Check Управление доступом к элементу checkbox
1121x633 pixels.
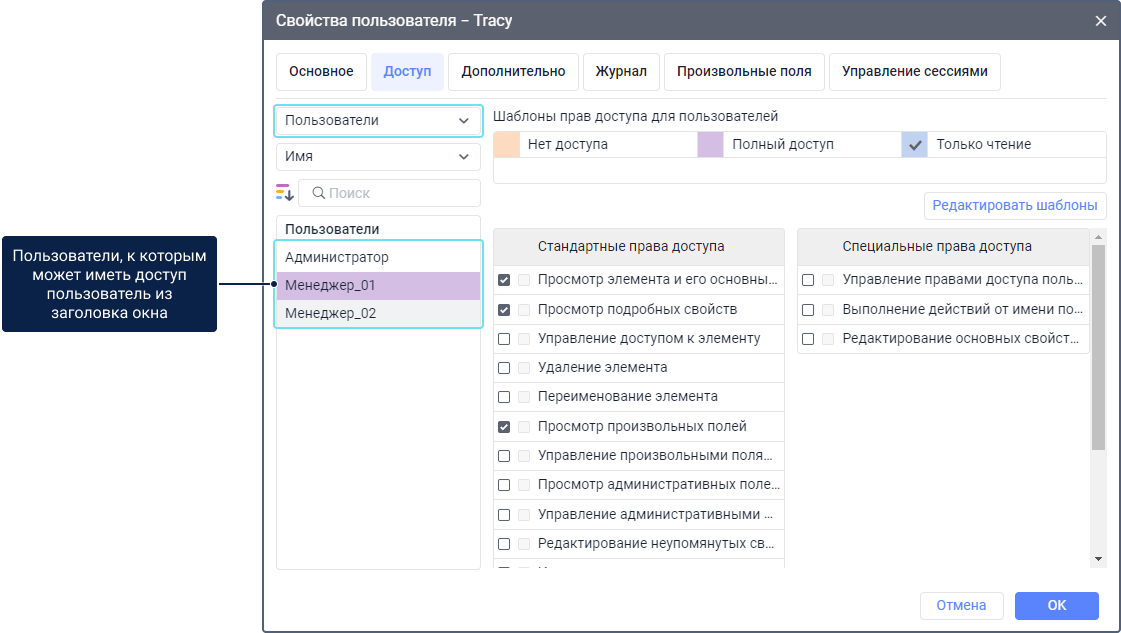click(504, 339)
